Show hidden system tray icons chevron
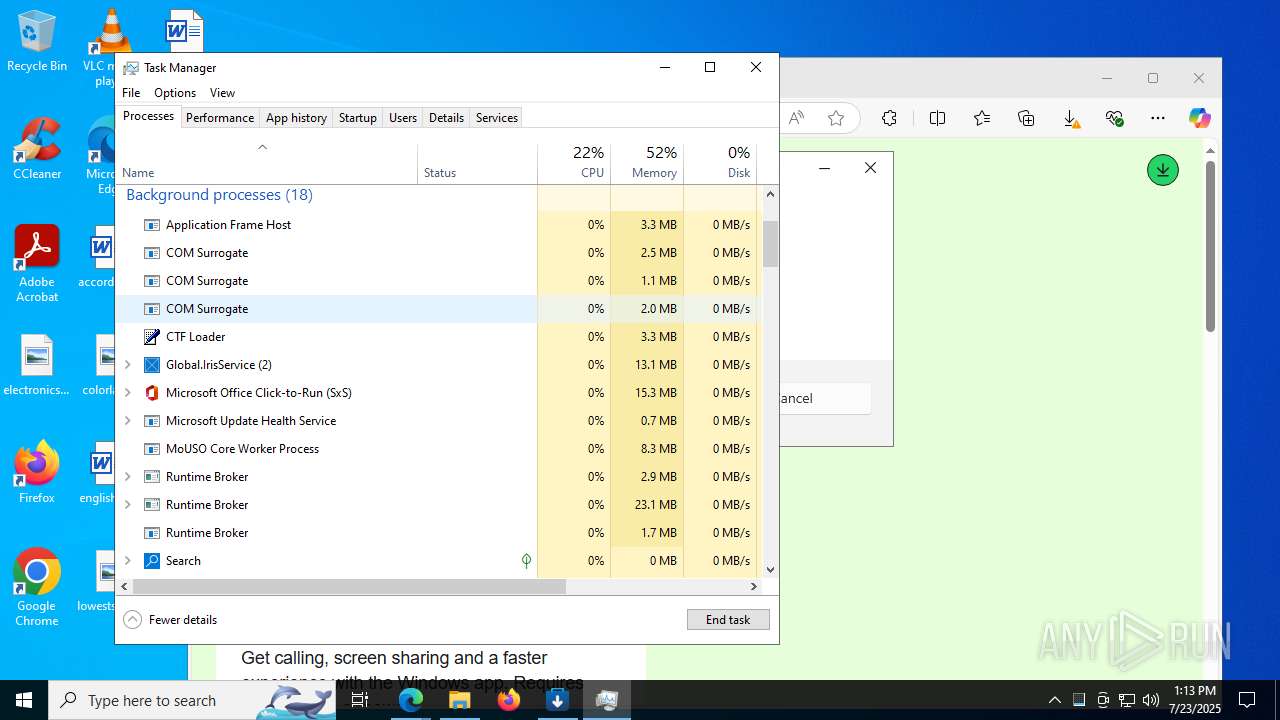This screenshot has width=1280, height=720. pos(1054,700)
